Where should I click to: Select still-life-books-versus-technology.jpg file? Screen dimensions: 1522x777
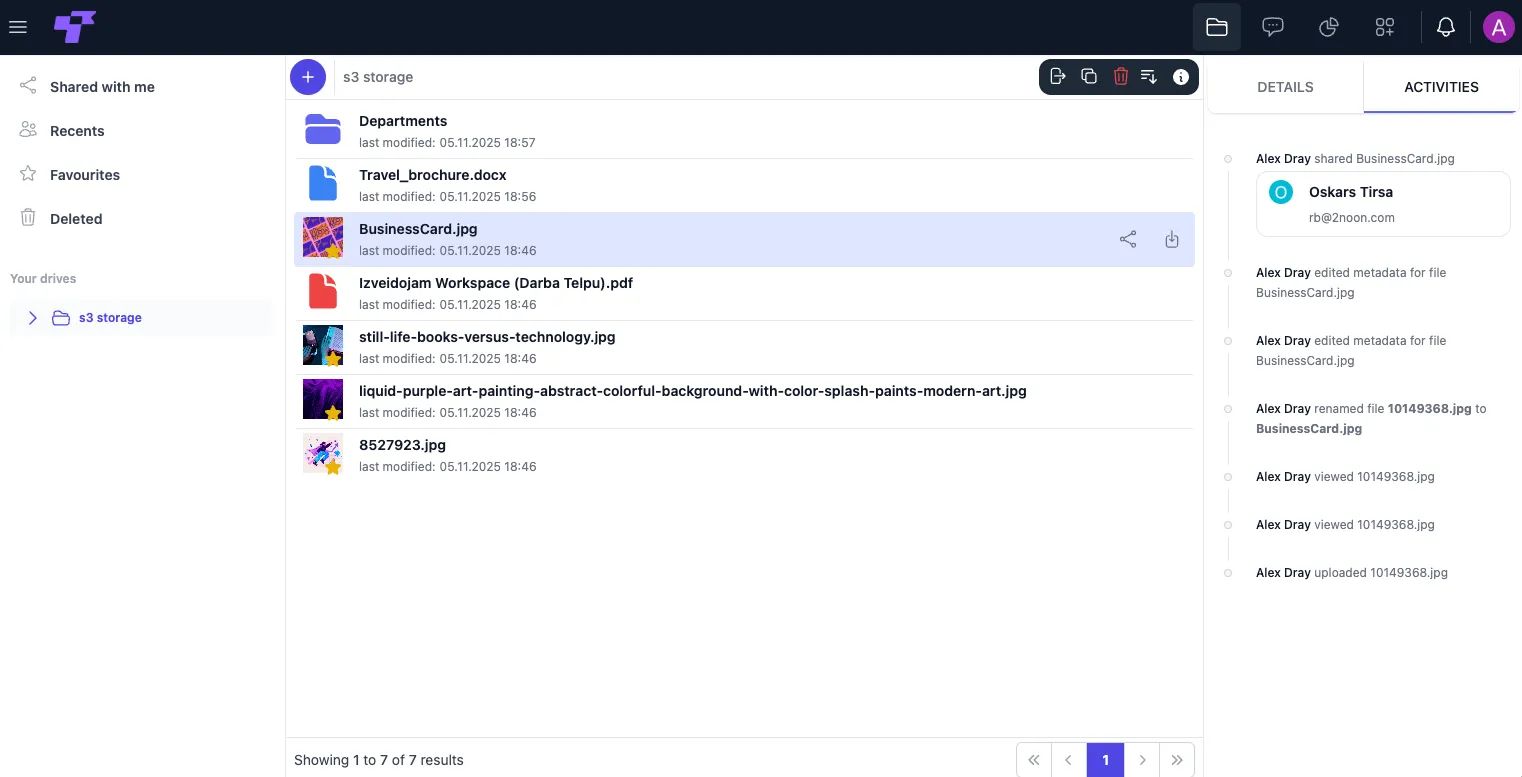(744, 347)
